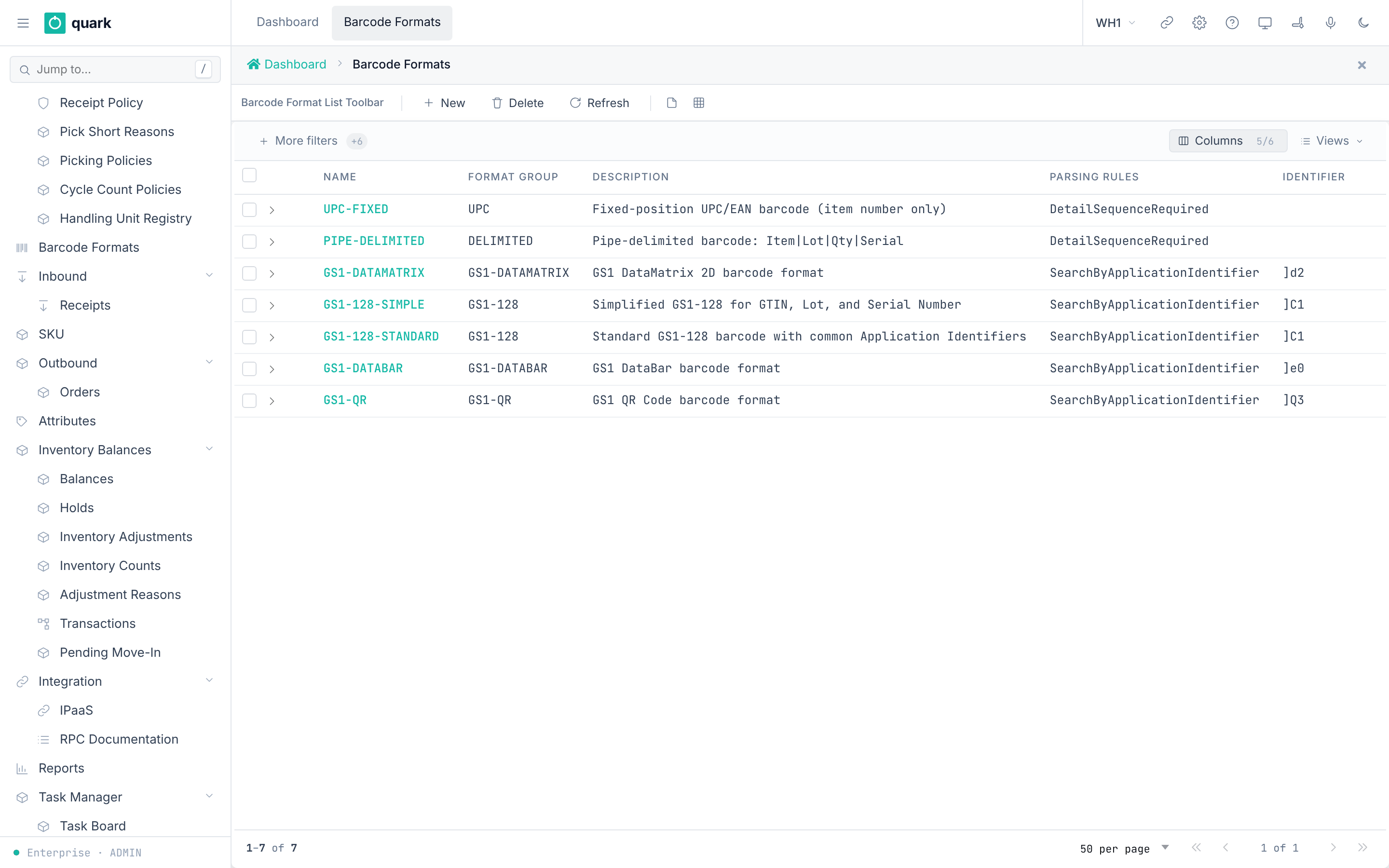
Task: Expand the GS1-DATABAR row details
Action: [x=272, y=369]
